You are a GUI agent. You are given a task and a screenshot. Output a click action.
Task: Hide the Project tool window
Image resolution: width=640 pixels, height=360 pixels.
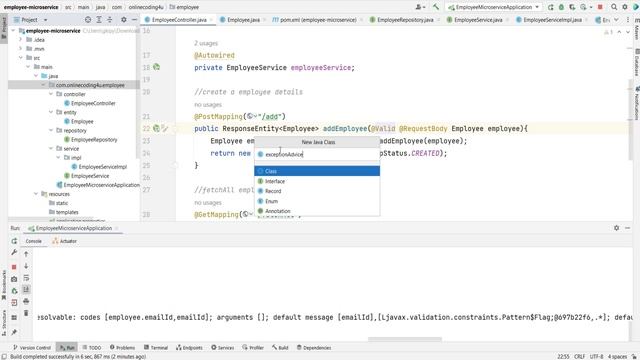point(134,20)
